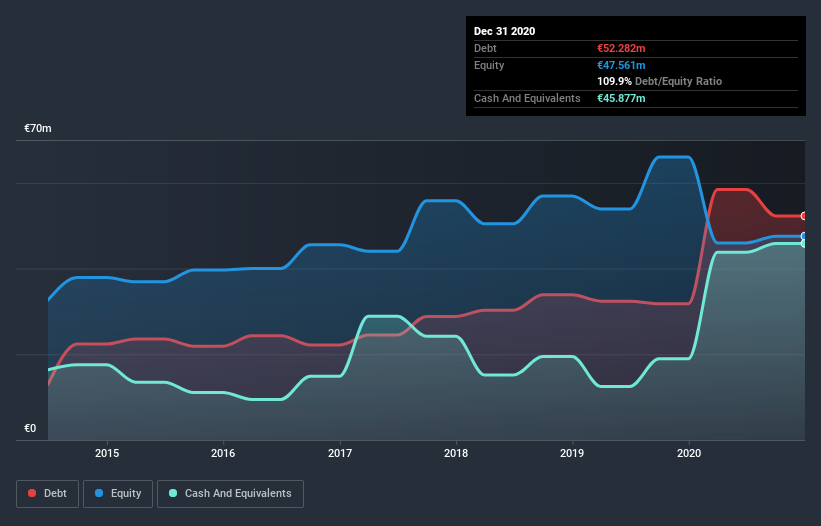Click the blue dot in Equity legend
Image resolution: width=821 pixels, height=526 pixels.
pos(99,493)
